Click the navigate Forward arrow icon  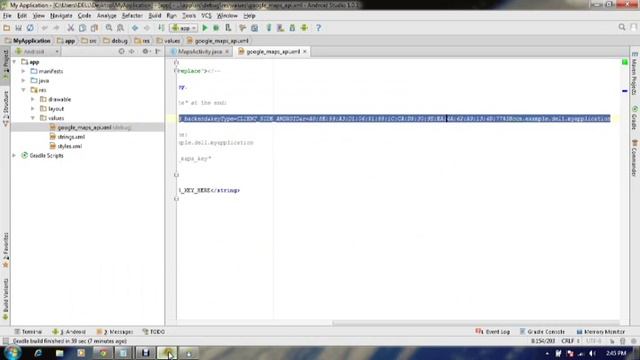[x=147, y=28]
